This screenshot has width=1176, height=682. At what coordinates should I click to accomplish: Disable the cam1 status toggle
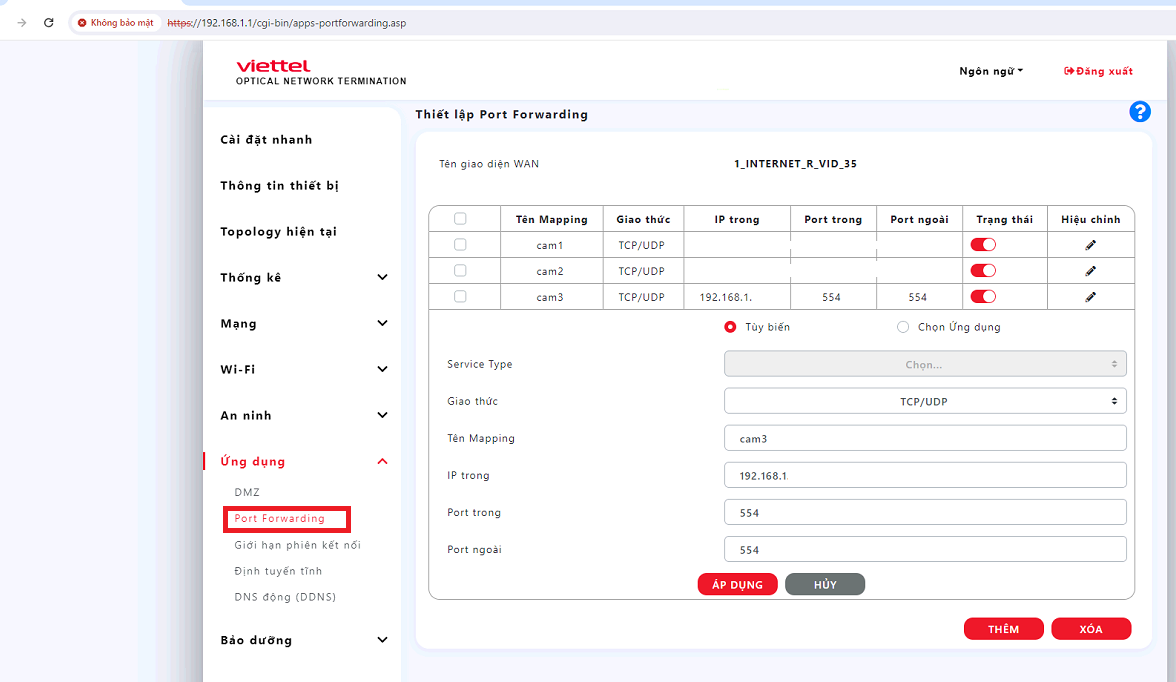pos(983,245)
